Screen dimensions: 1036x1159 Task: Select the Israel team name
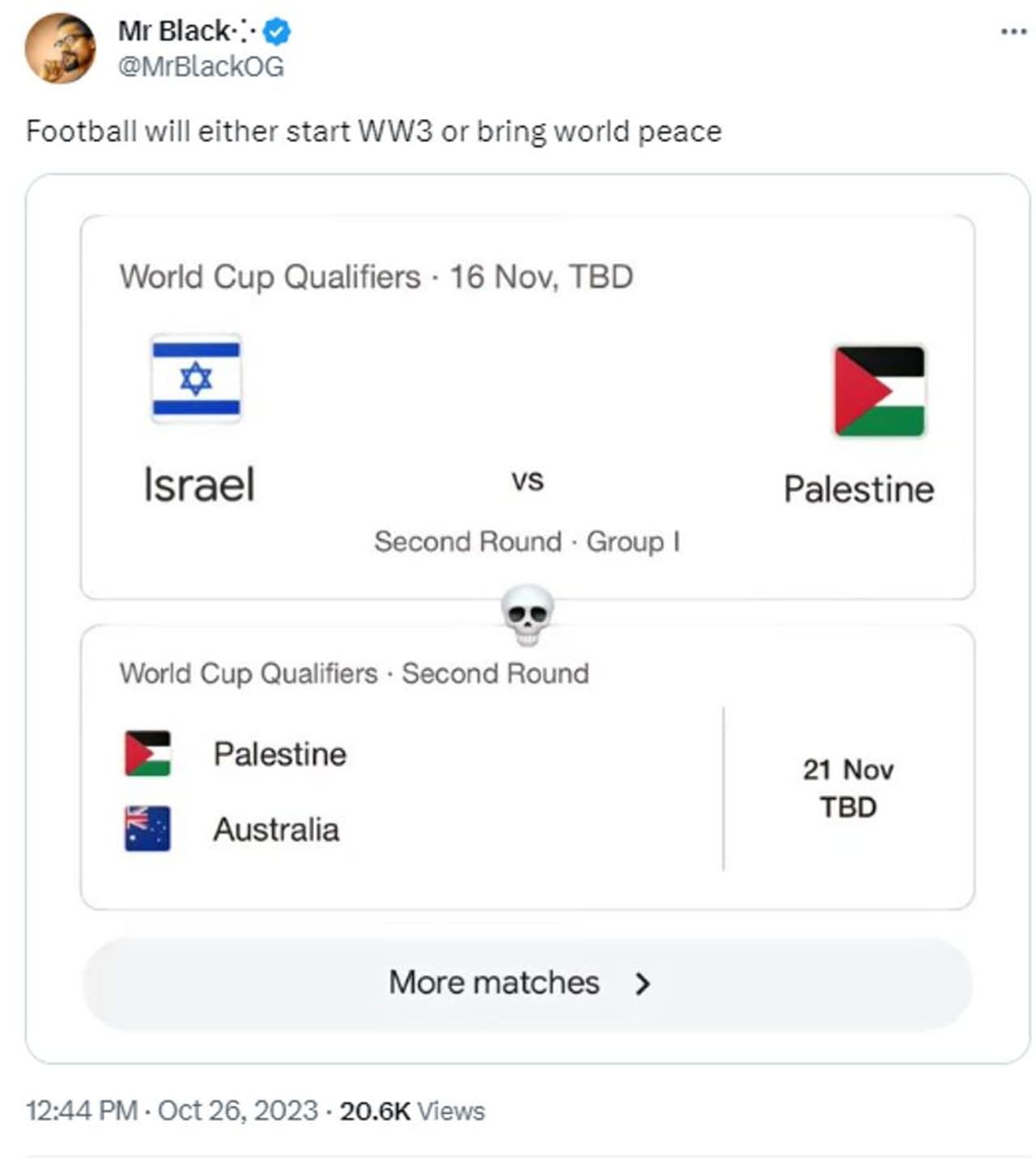click(199, 485)
